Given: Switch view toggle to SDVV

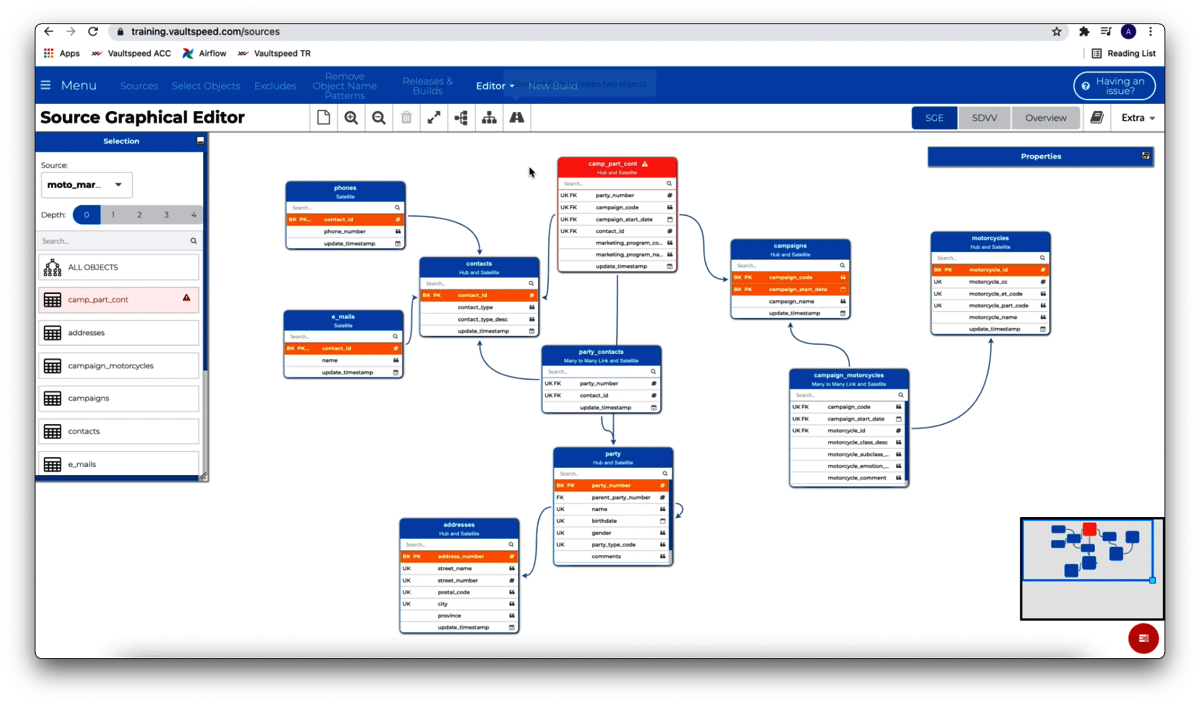Looking at the screenshot, I should (984, 118).
